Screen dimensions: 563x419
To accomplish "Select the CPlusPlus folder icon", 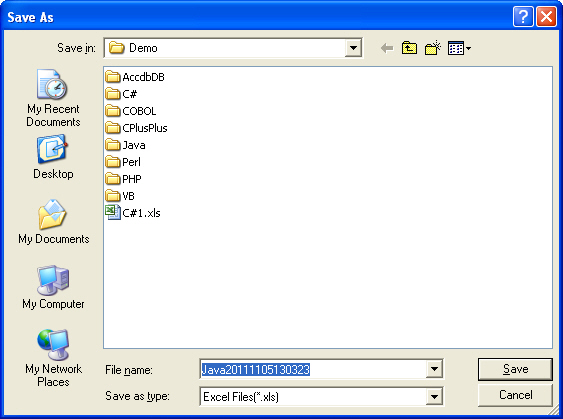I will pyautogui.click(x=113, y=128).
